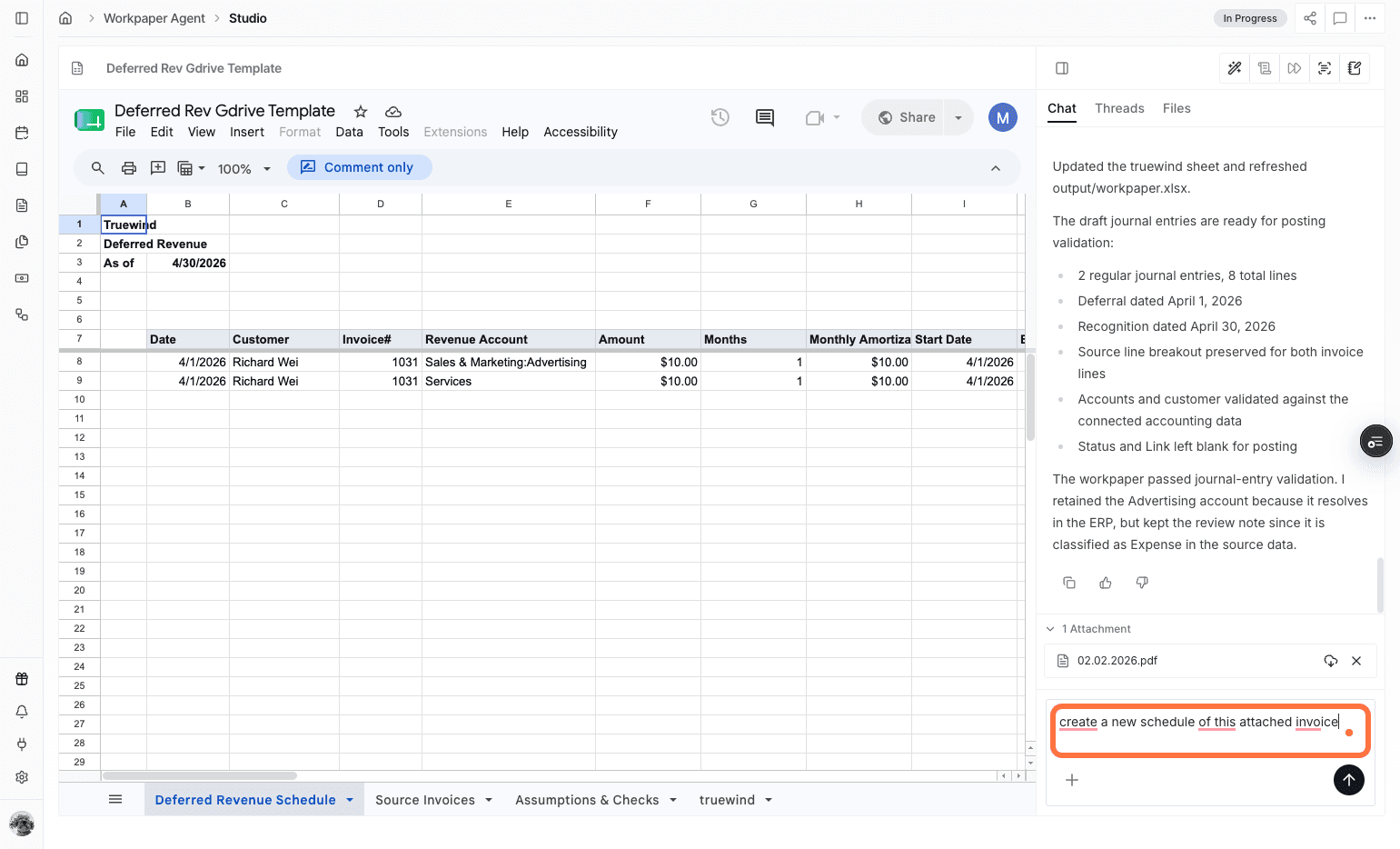Open the Data menu

tap(350, 132)
